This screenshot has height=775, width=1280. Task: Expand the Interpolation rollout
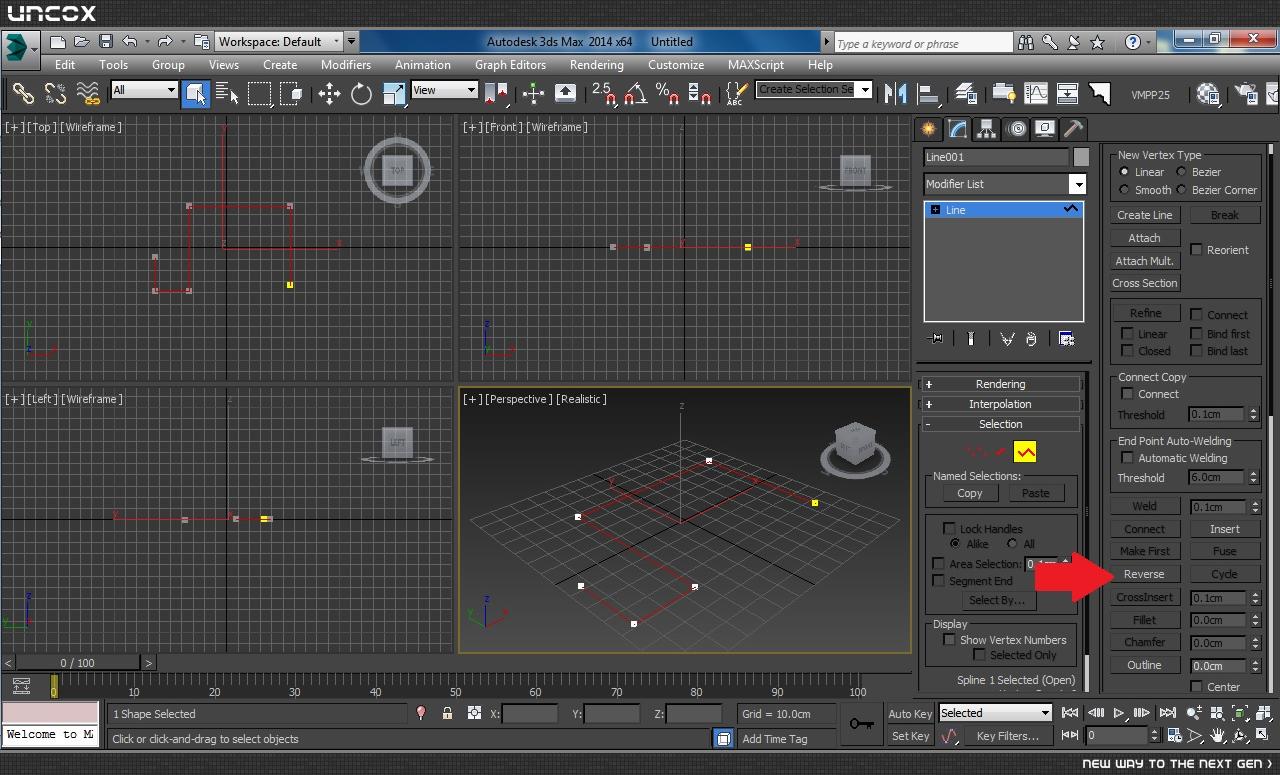[x=1000, y=404]
